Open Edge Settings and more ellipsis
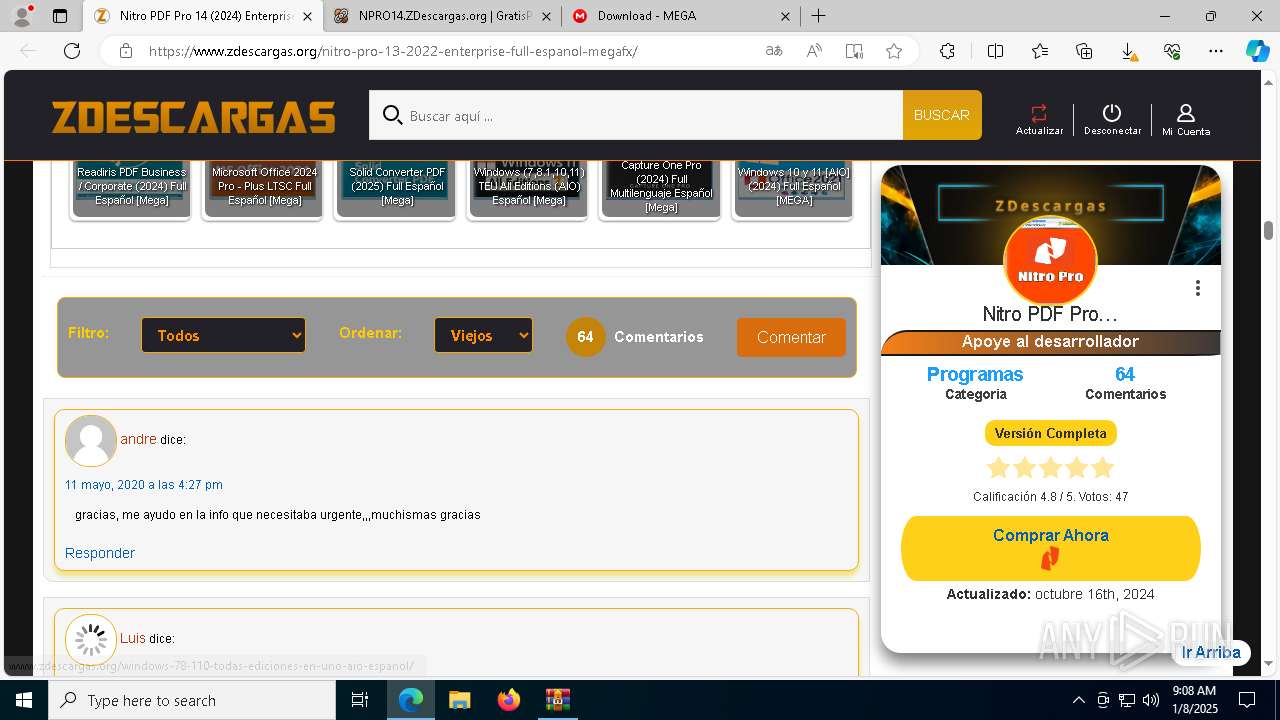This screenshot has height=720, width=1280. tap(1216, 51)
